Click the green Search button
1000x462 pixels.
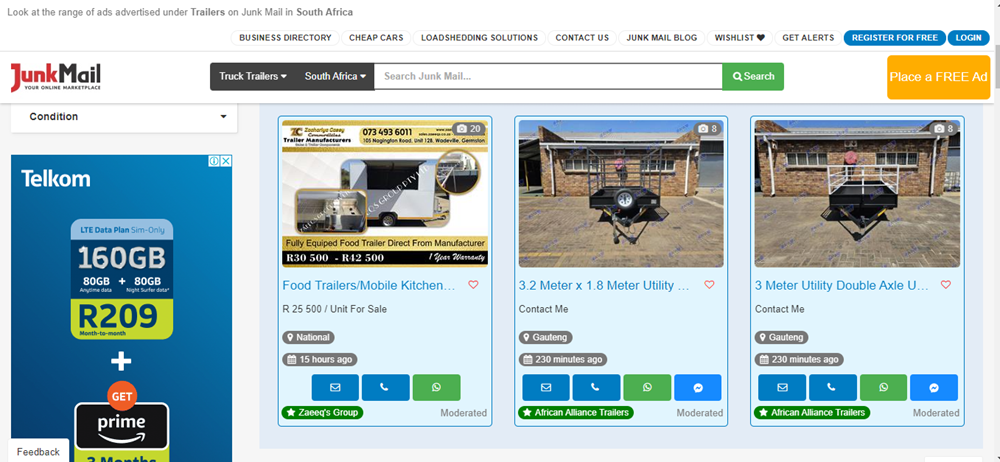(753, 76)
